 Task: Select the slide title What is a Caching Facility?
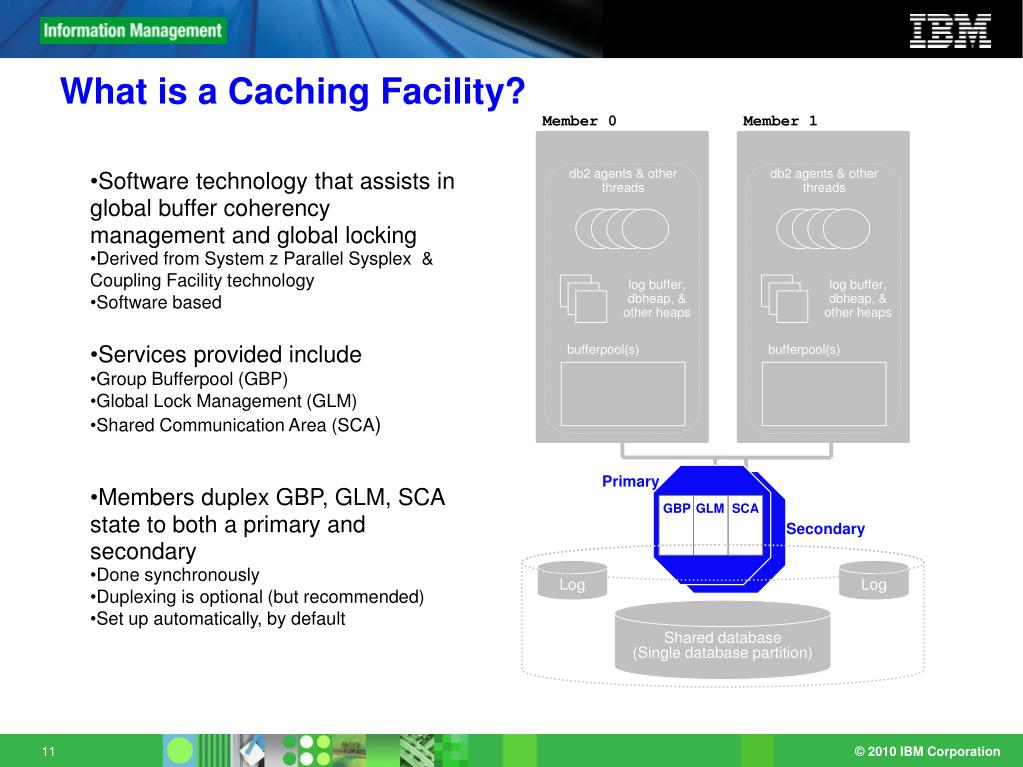292,91
